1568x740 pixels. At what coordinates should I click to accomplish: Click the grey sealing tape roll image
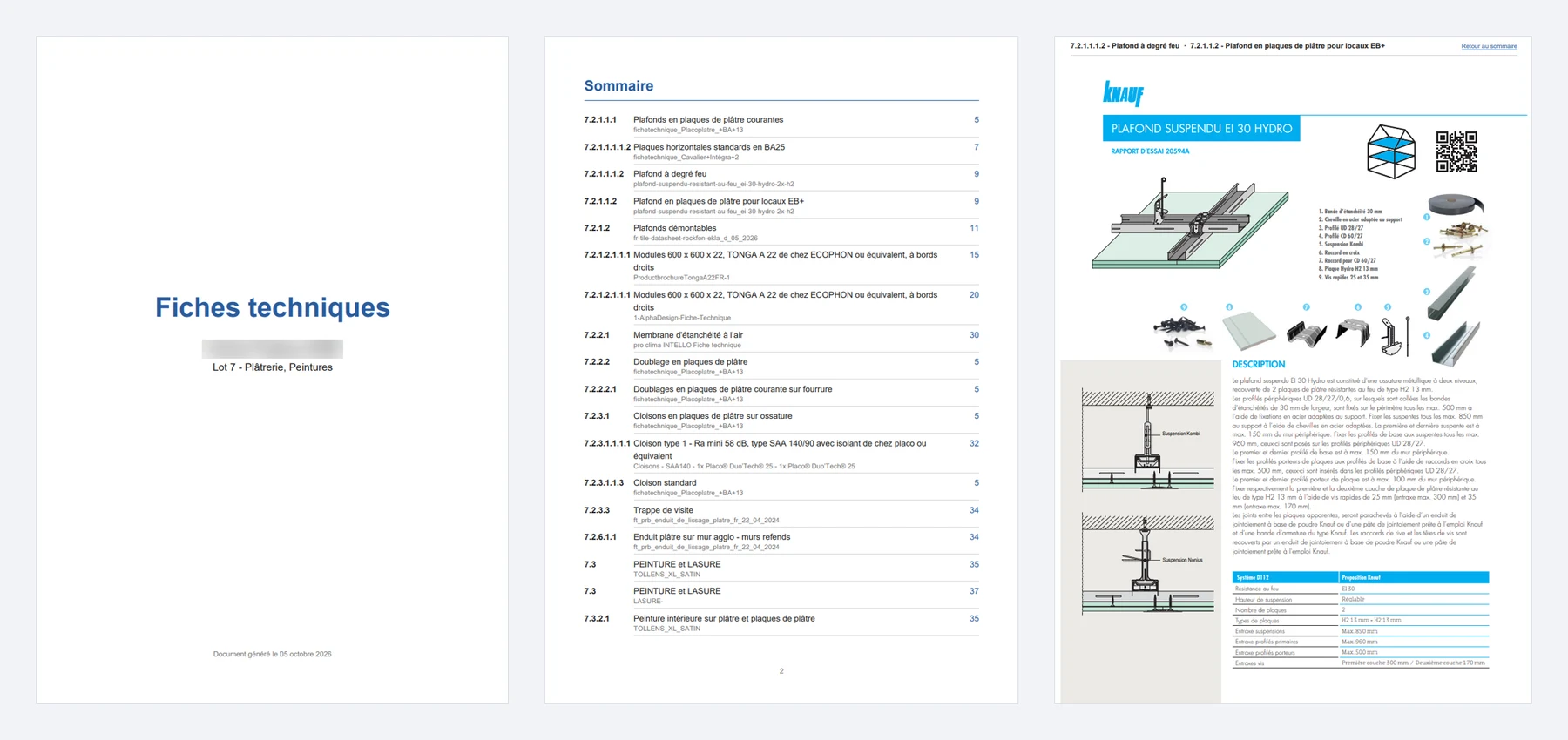1456,205
